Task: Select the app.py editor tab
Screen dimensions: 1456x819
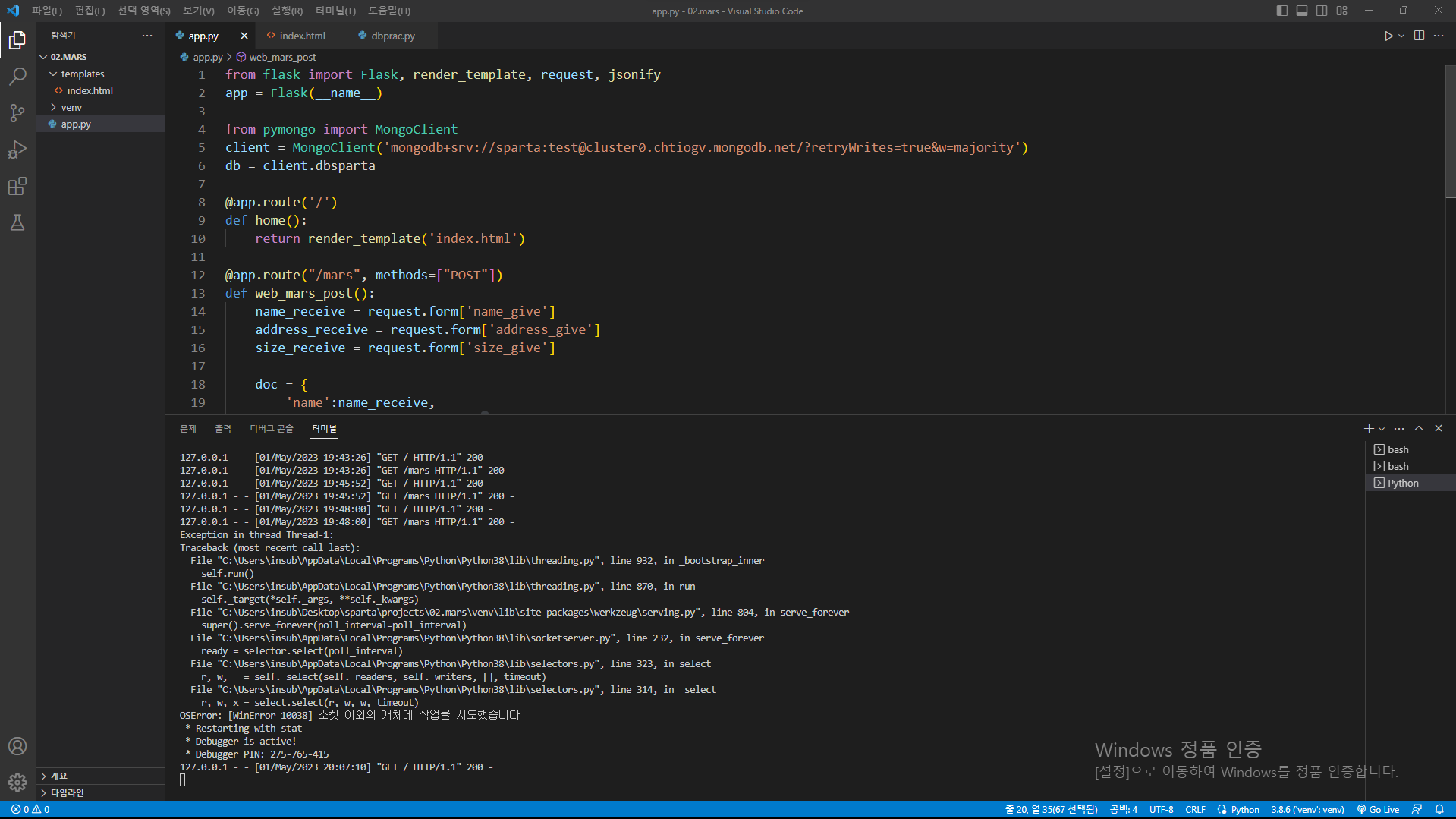Action: (202, 36)
